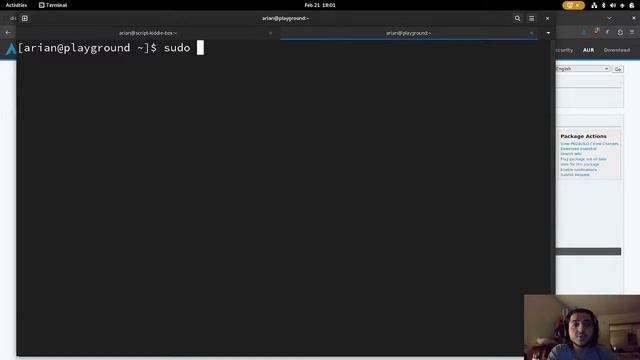The width and height of the screenshot is (640, 360).
Task: Close the arian@playground tab
Action: 531,33
